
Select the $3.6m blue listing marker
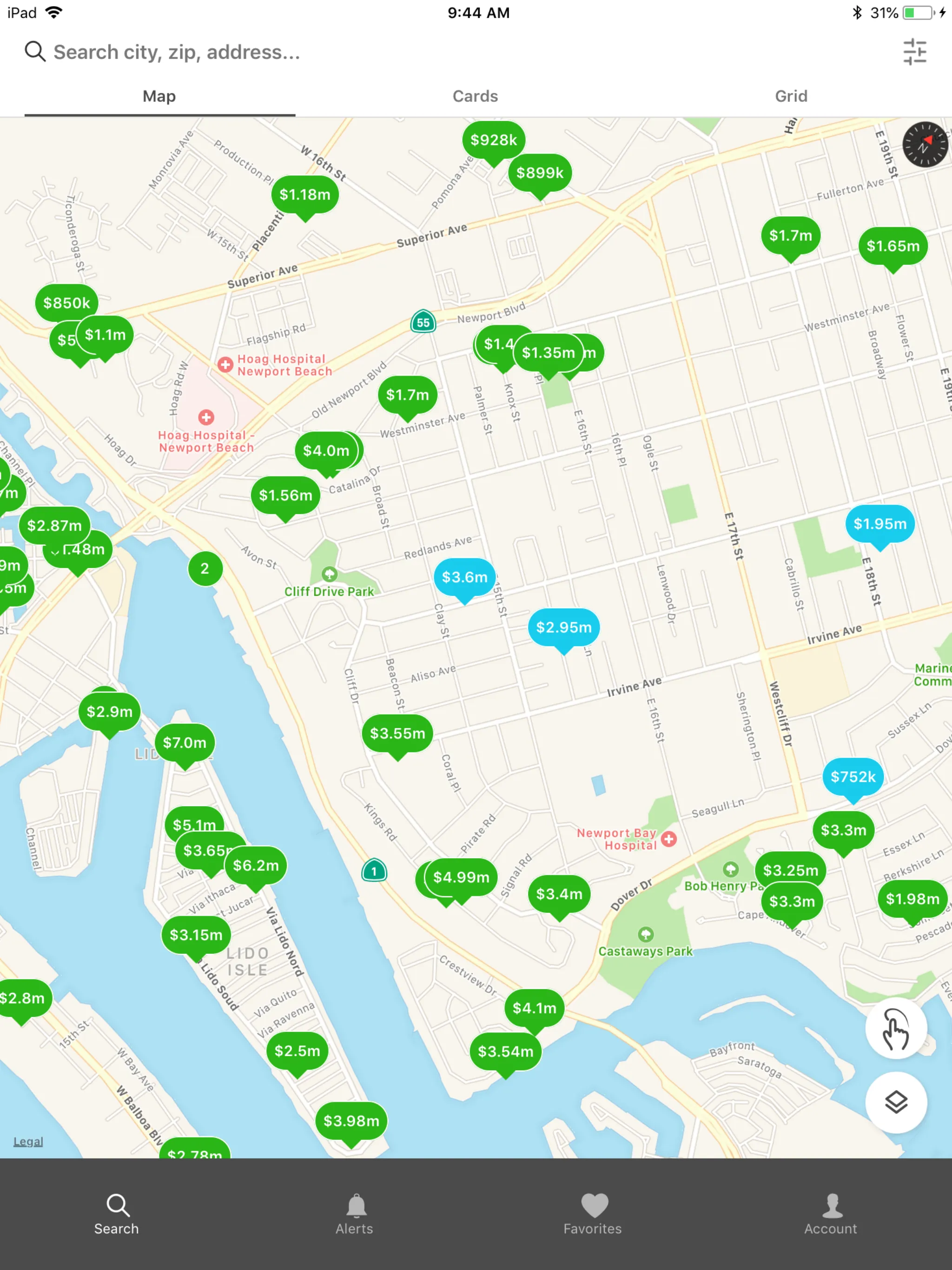pyautogui.click(x=463, y=575)
